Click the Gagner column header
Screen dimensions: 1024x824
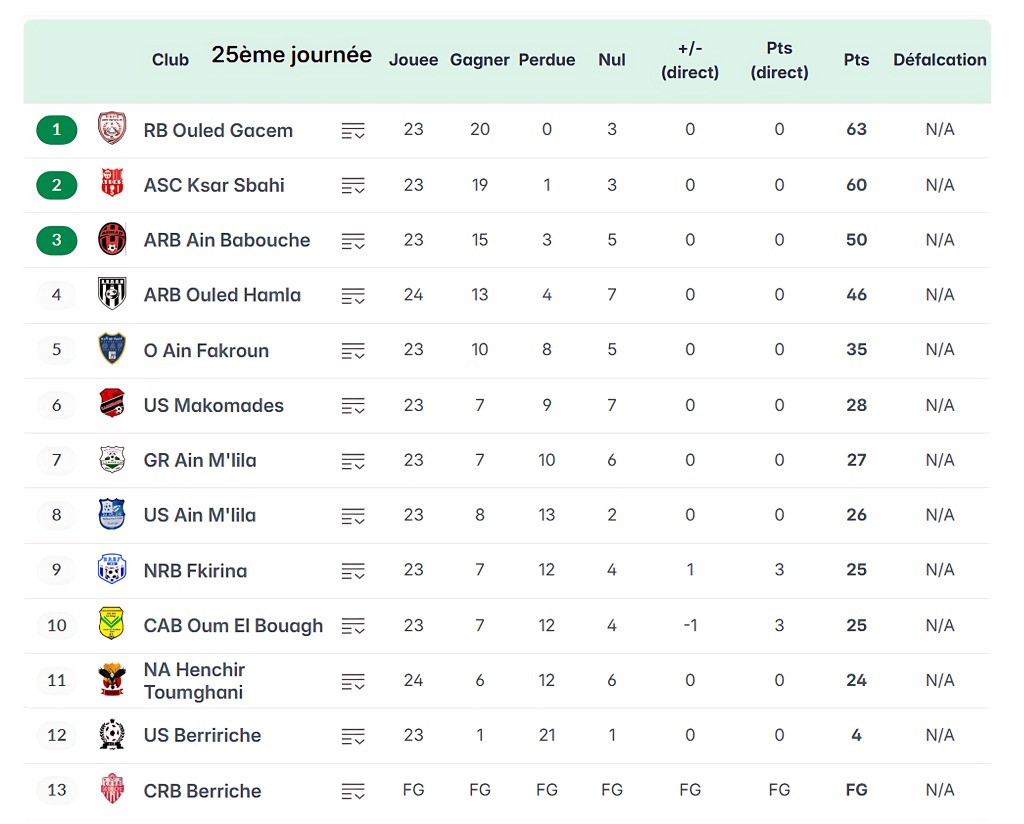point(480,60)
